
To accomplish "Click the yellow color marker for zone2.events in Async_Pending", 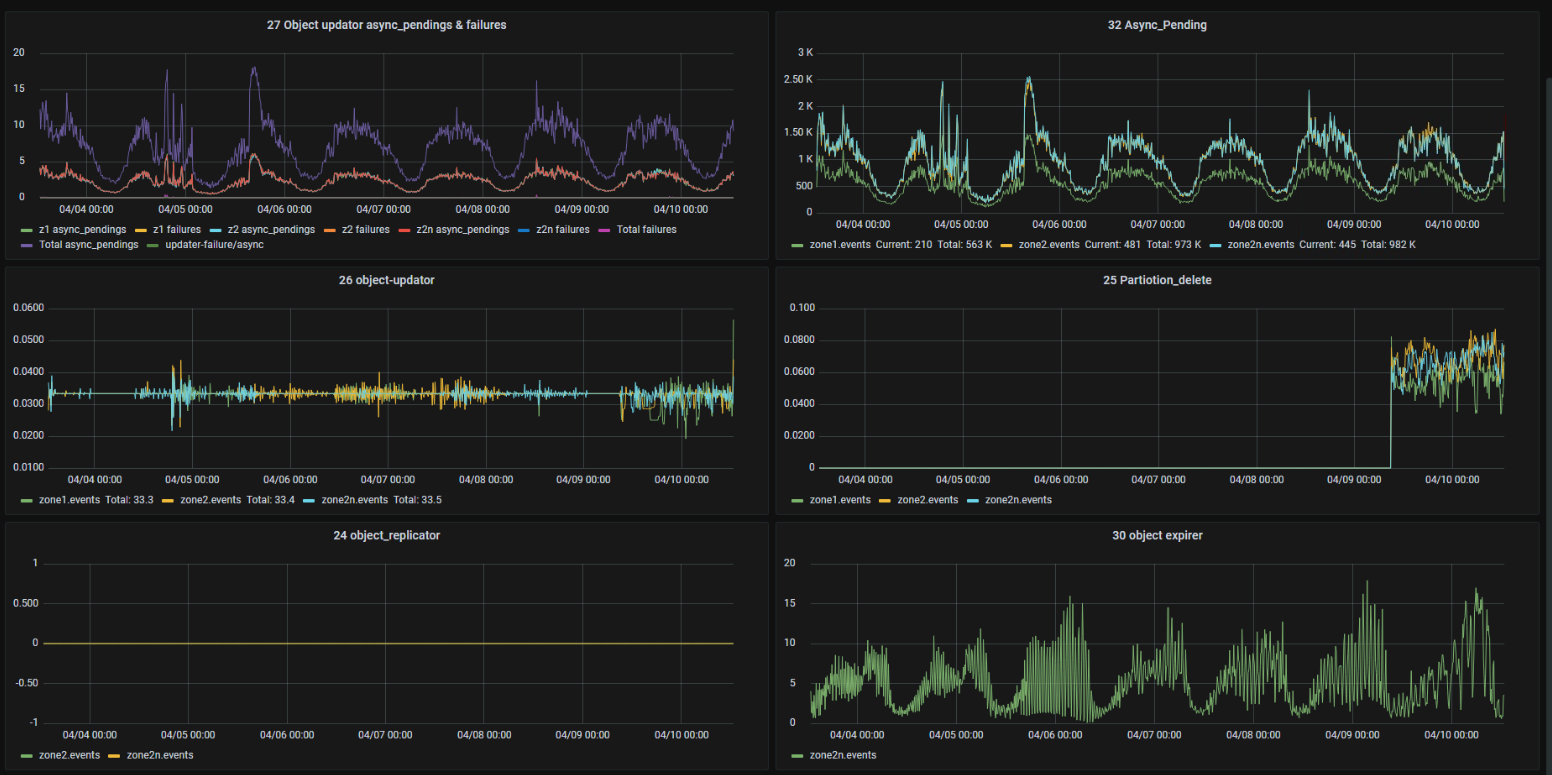I will click(1006, 245).
